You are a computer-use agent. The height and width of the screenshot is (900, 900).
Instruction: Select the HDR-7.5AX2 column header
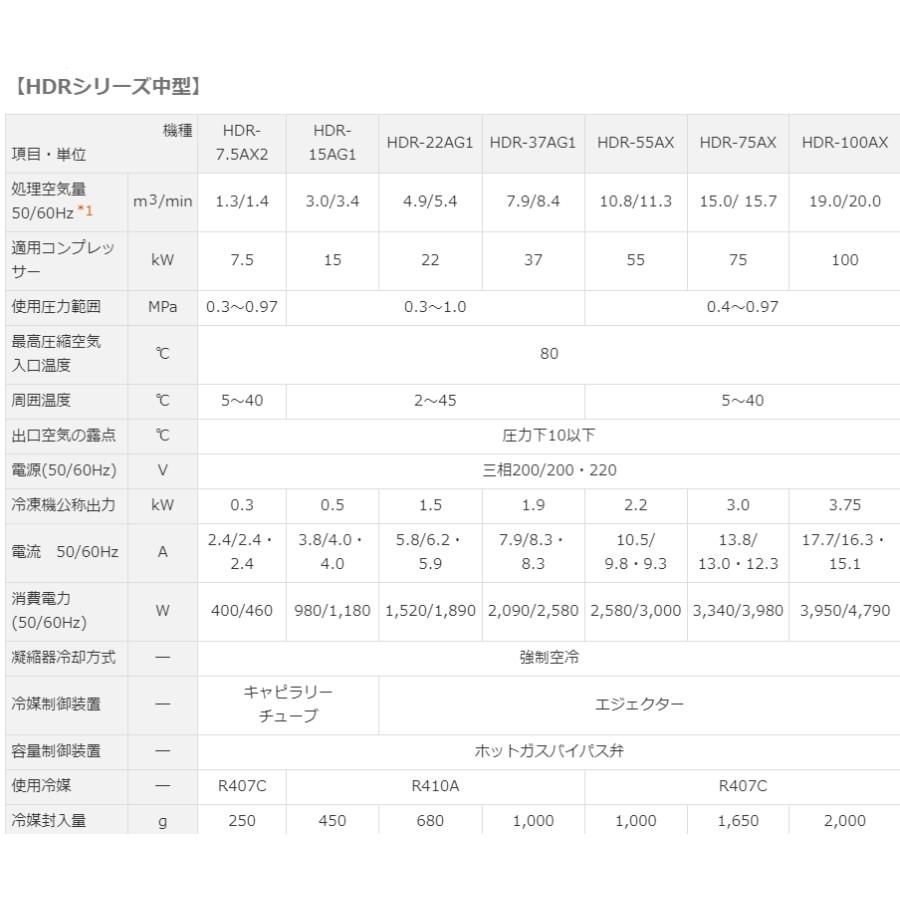click(x=242, y=143)
